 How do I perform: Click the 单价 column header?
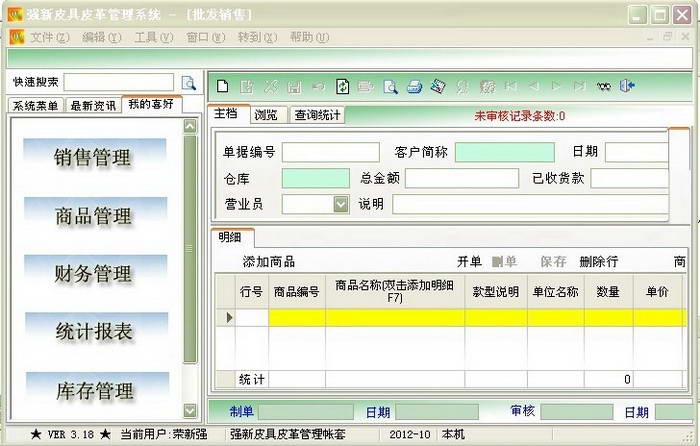pyautogui.click(x=657, y=292)
